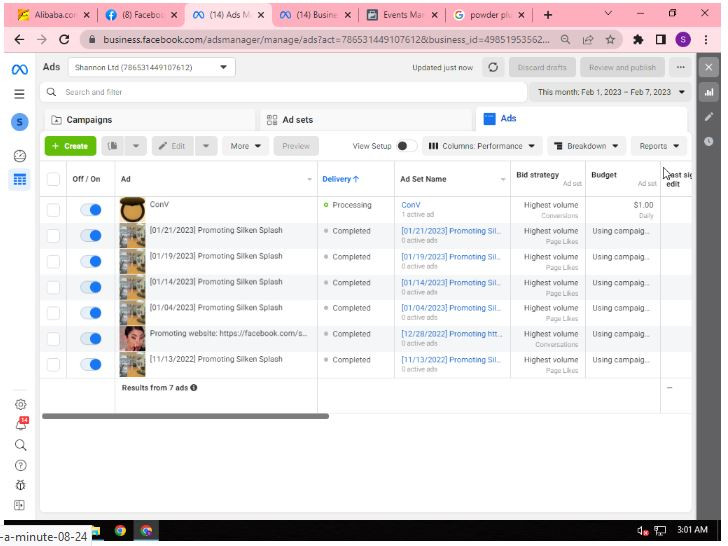Open Shannon Ltd account dropdown
Screen dimensions: 728x546
(x=151, y=68)
